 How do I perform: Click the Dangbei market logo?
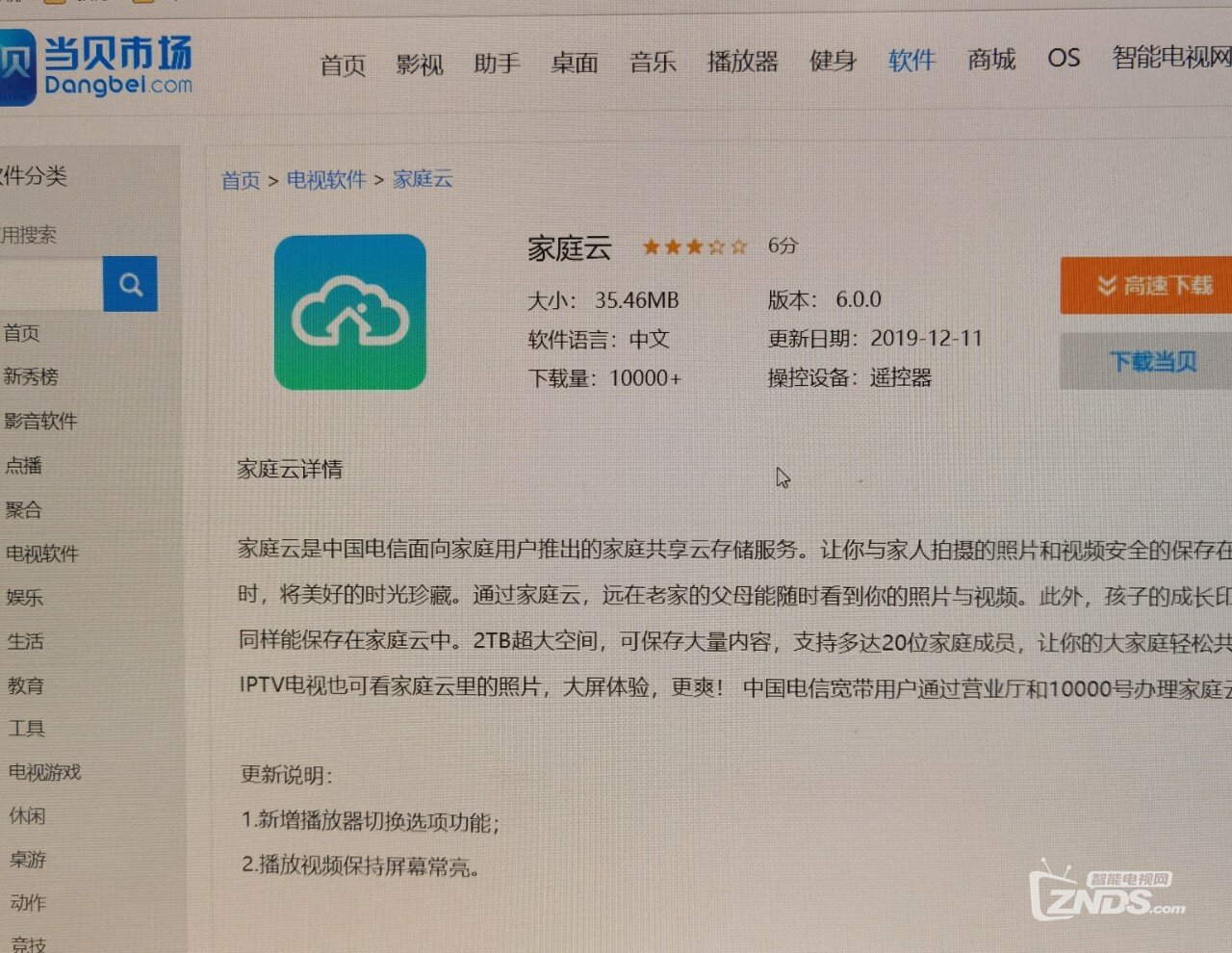pyautogui.click(x=94, y=65)
